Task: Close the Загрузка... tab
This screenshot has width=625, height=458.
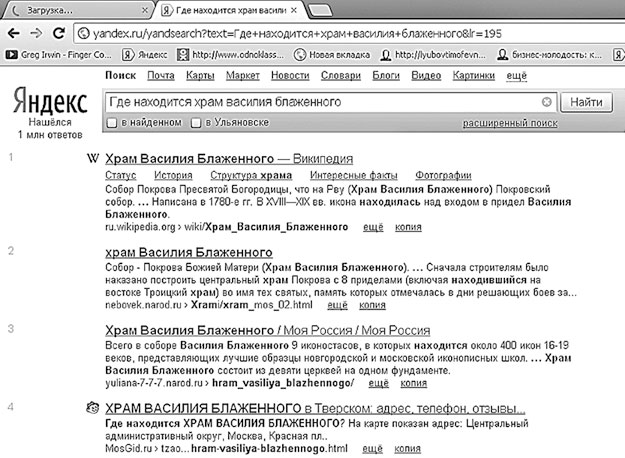Action: [x=145, y=11]
